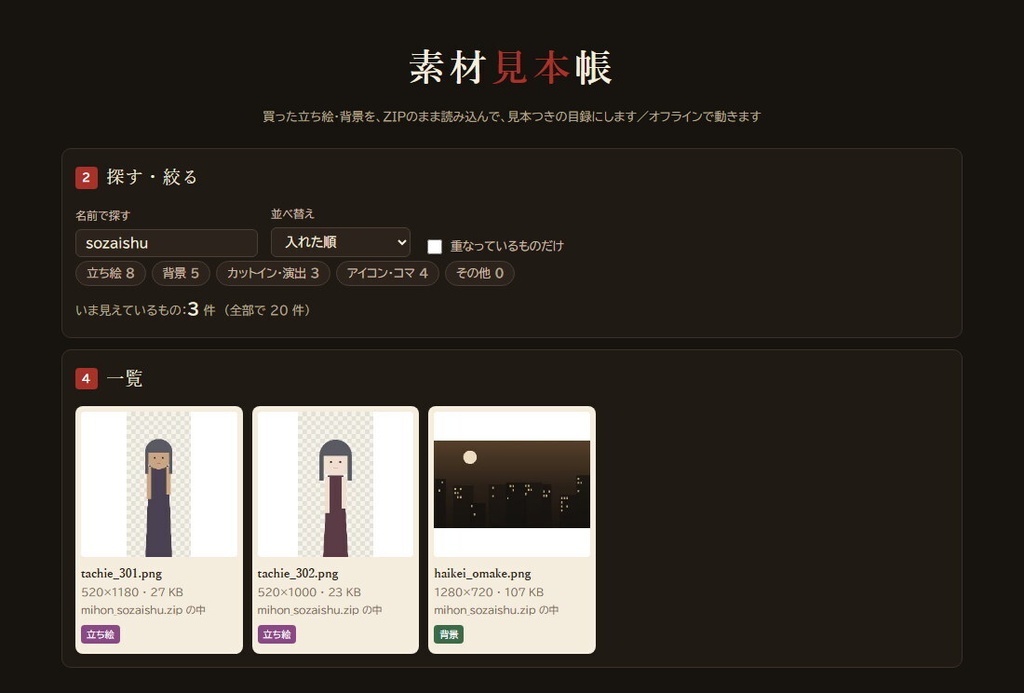Image resolution: width=1024 pixels, height=693 pixels.
Task: Click the haikei_omake.png file name
Action: [x=483, y=573]
